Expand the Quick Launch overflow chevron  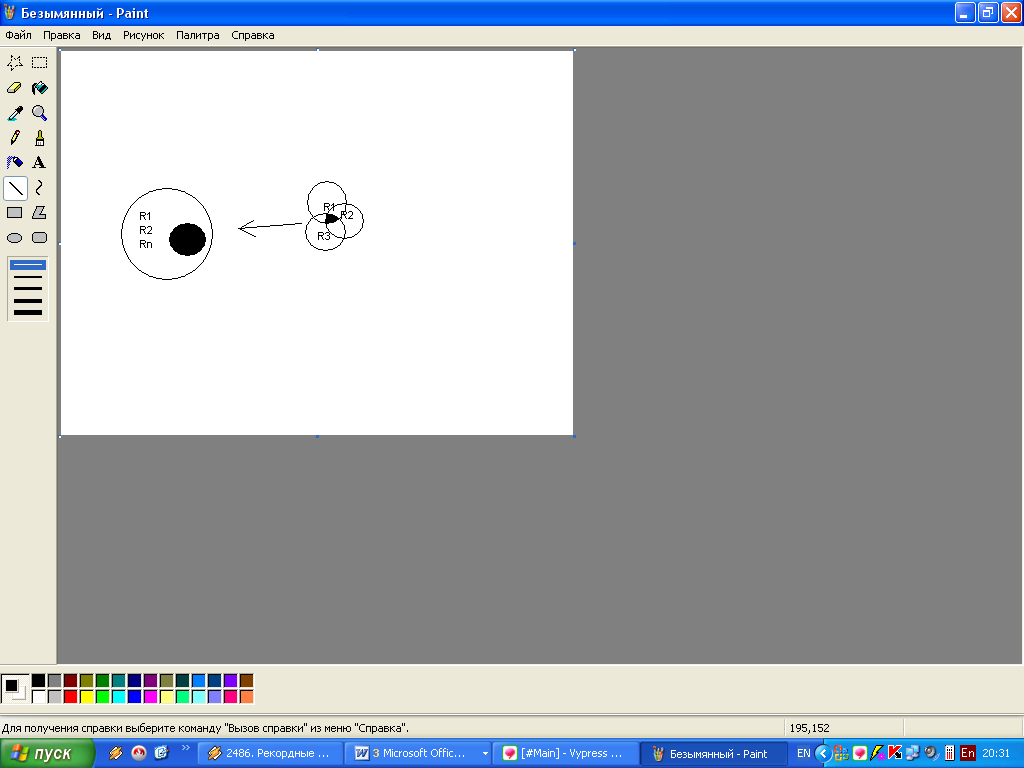tap(185, 748)
